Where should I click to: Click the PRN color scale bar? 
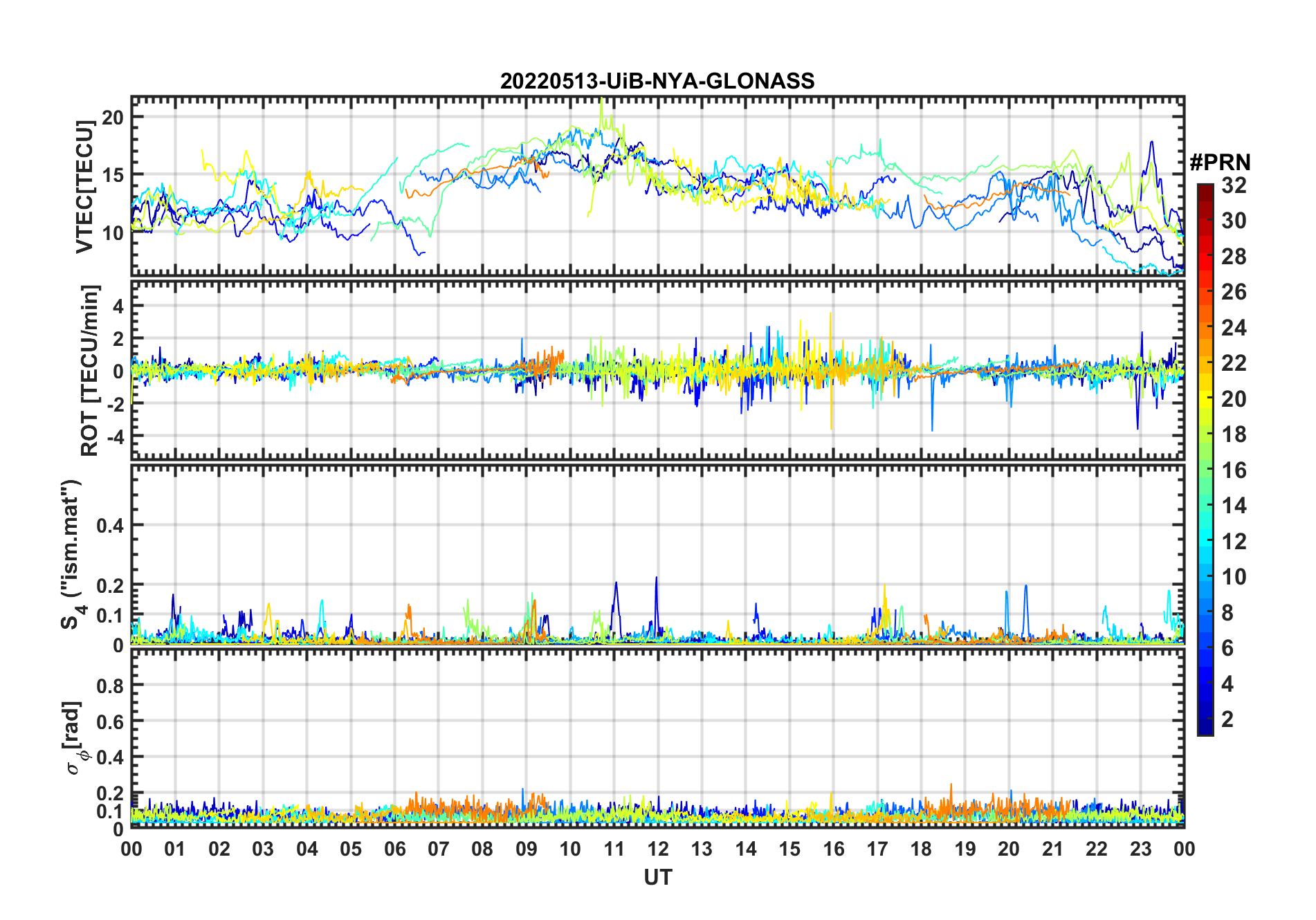1205,459
